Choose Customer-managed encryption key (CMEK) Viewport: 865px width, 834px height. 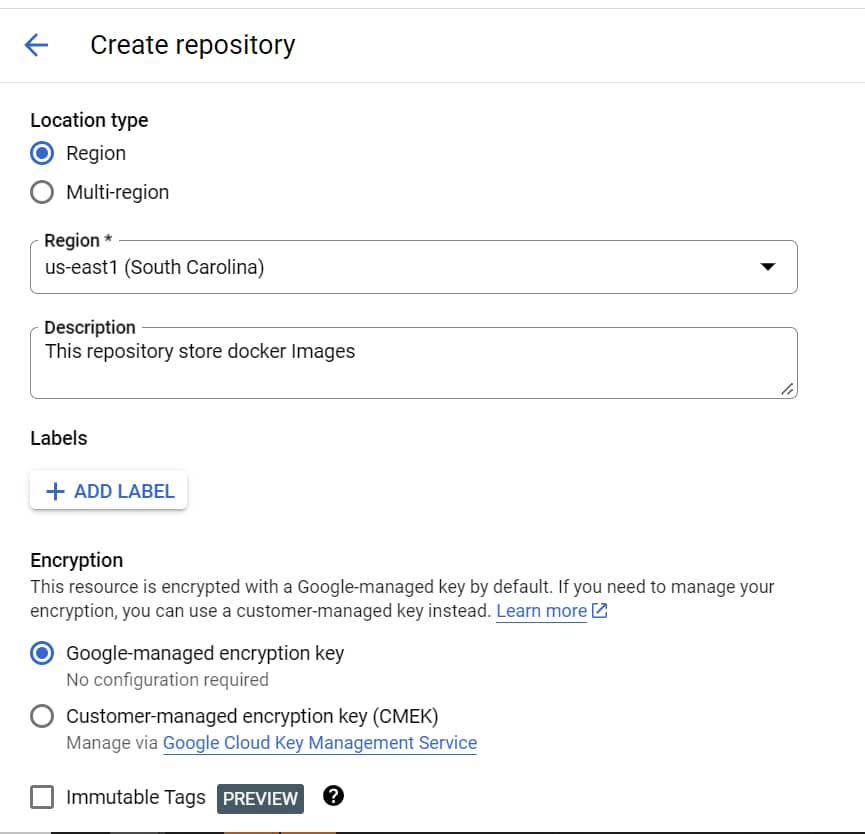pos(42,716)
